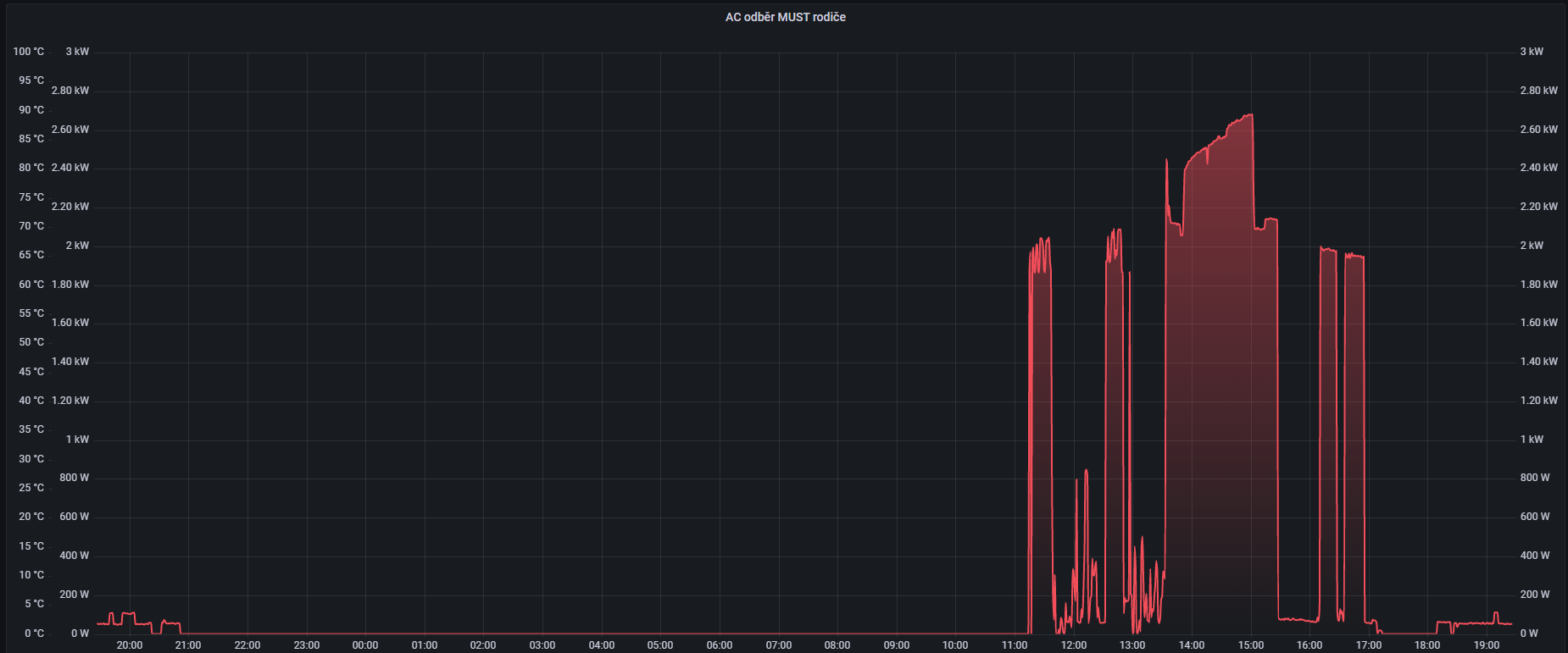Click the 2.60 kW label on left power axis
Image resolution: width=1568 pixels, height=653 pixels.
70,130
